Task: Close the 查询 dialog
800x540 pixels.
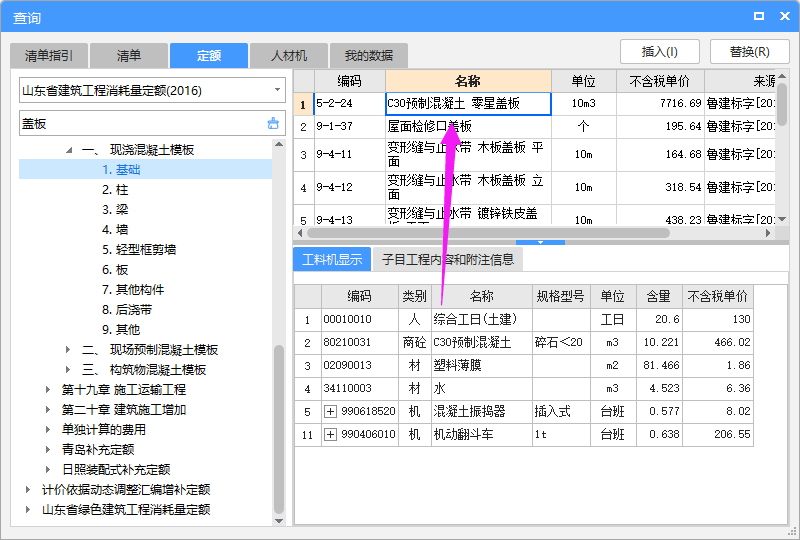Action: point(785,16)
